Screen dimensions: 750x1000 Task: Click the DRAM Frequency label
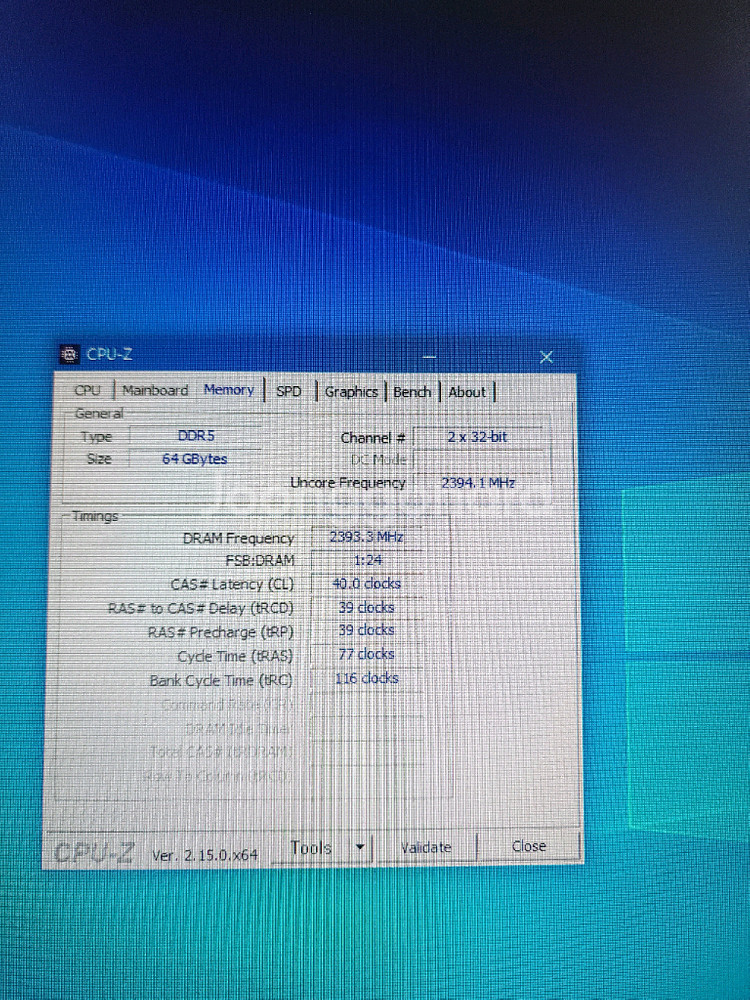pos(239,538)
